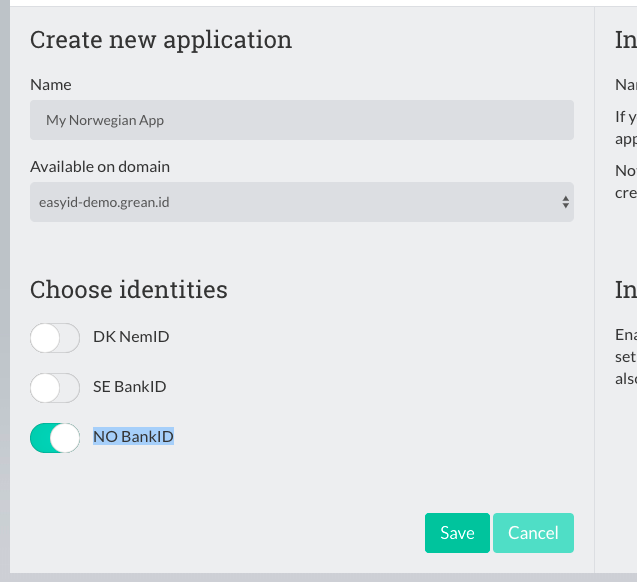Click the Name label above the input
The width and height of the screenshot is (637, 582).
click(x=51, y=85)
